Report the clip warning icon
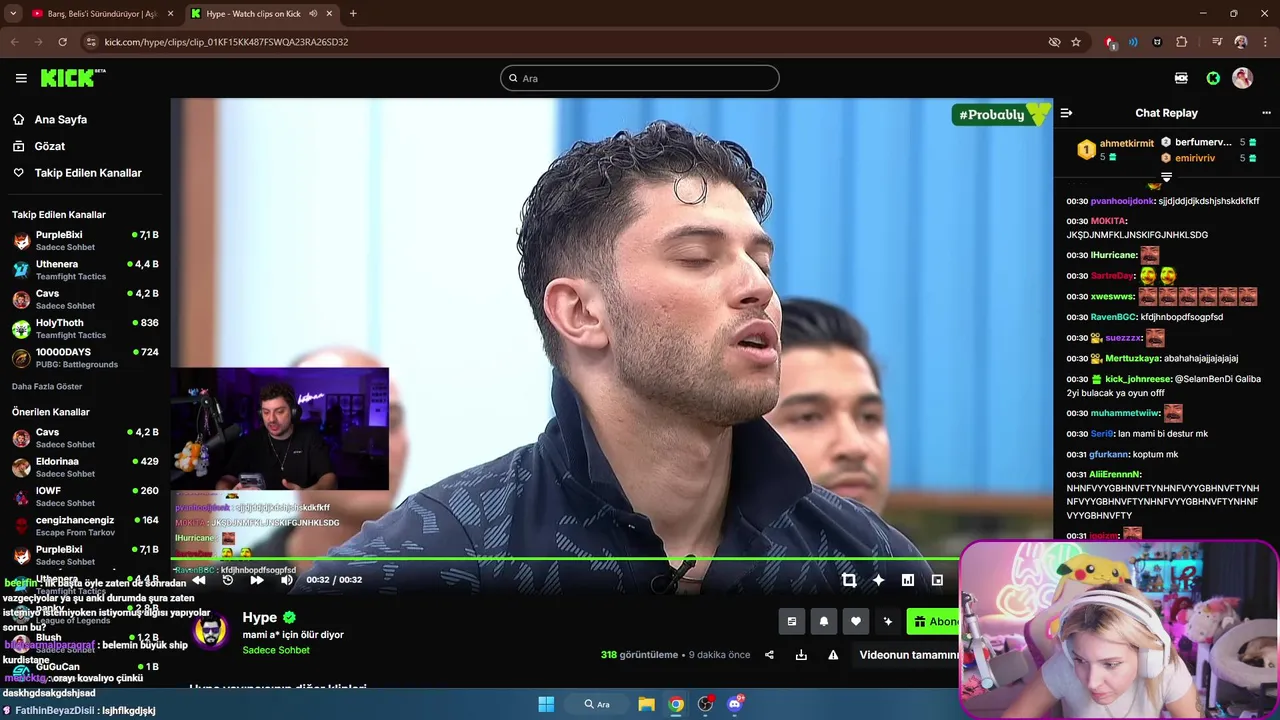 coord(833,655)
